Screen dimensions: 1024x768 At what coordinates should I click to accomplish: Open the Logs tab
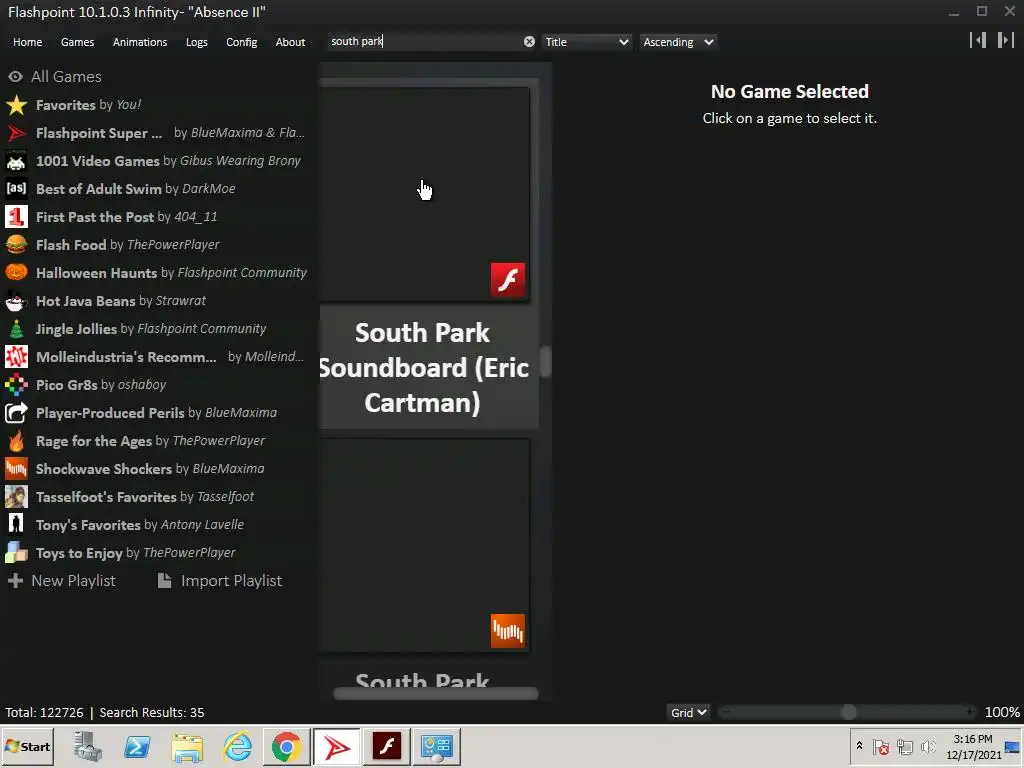(197, 42)
